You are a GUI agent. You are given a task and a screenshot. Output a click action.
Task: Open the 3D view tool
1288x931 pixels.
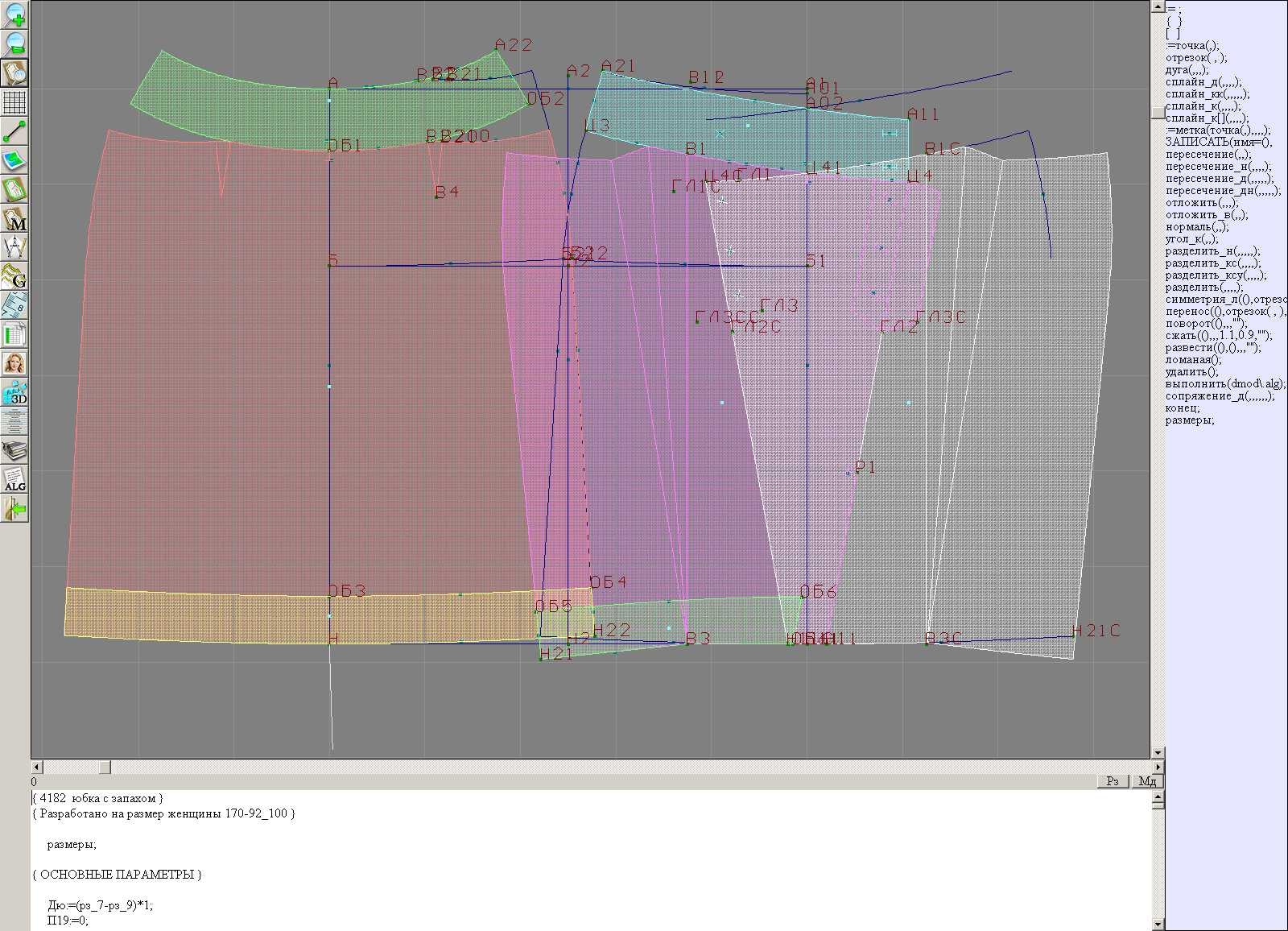click(15, 393)
